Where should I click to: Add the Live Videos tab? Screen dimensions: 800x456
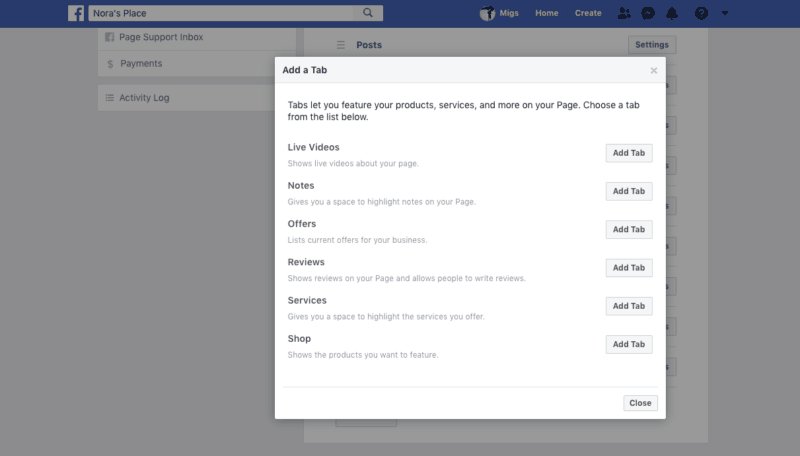point(629,153)
